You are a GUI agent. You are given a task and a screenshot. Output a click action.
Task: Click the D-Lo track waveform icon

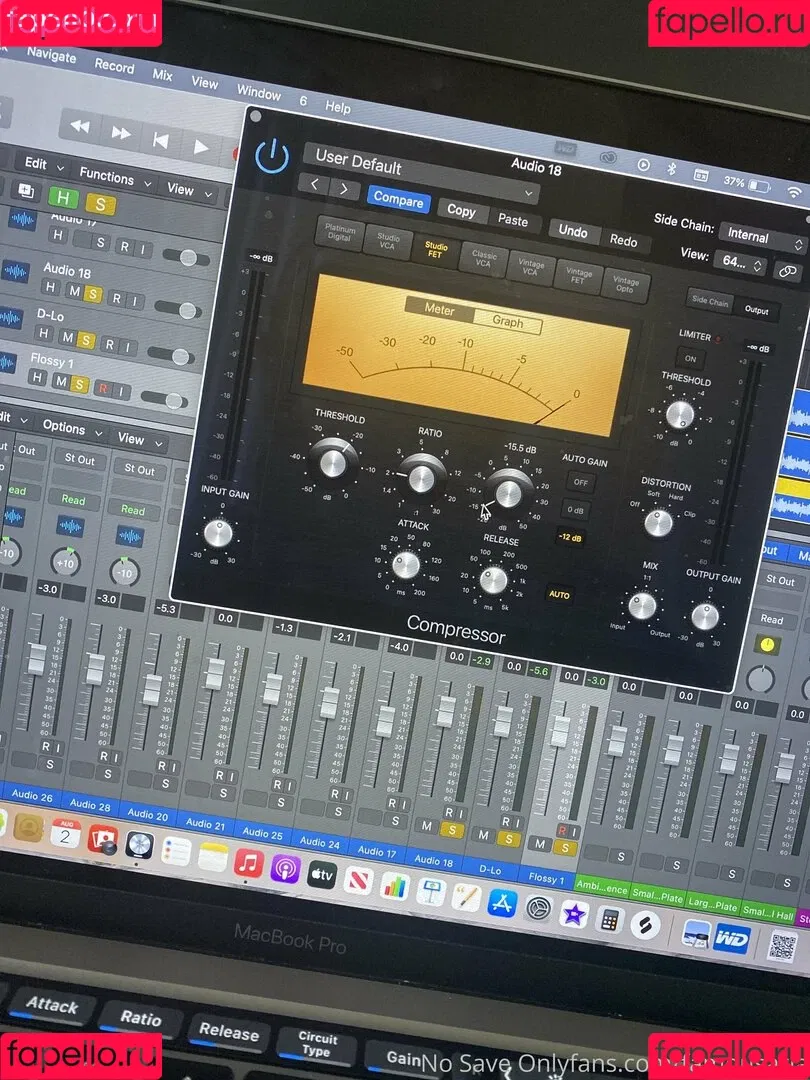pyautogui.click(x=10, y=318)
